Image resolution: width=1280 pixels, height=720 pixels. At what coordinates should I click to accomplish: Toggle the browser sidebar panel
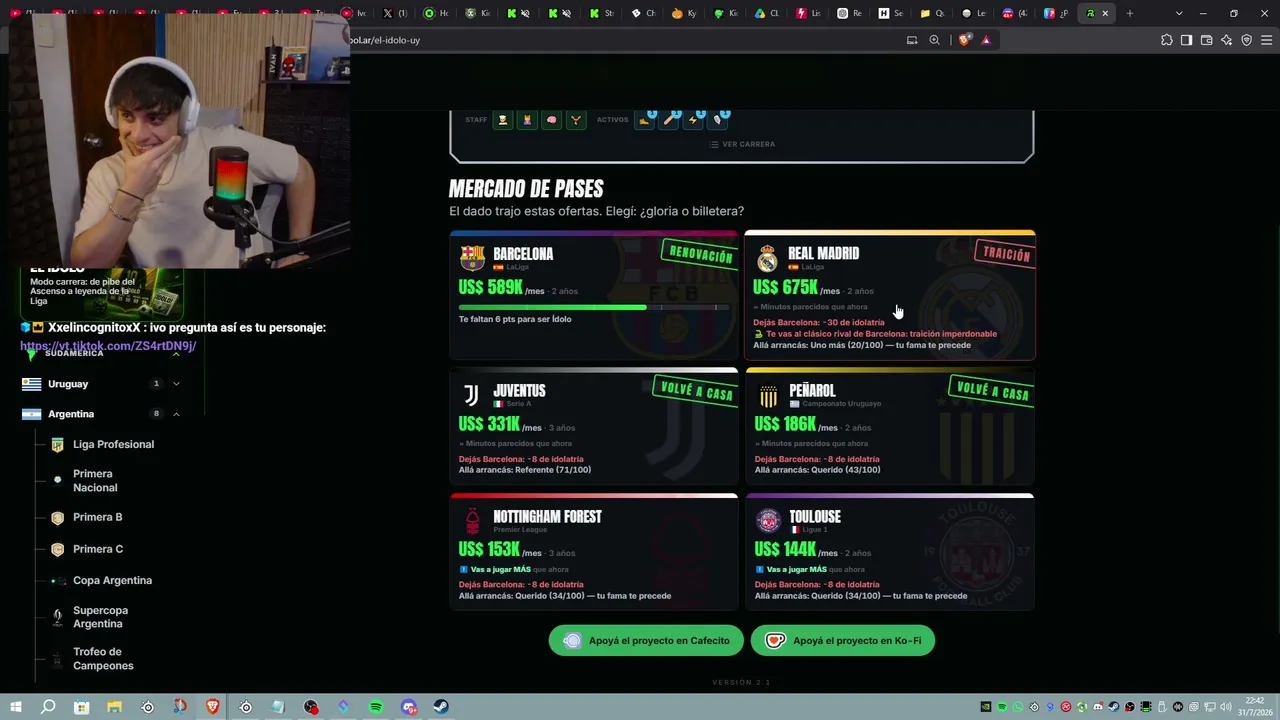coord(1186,40)
